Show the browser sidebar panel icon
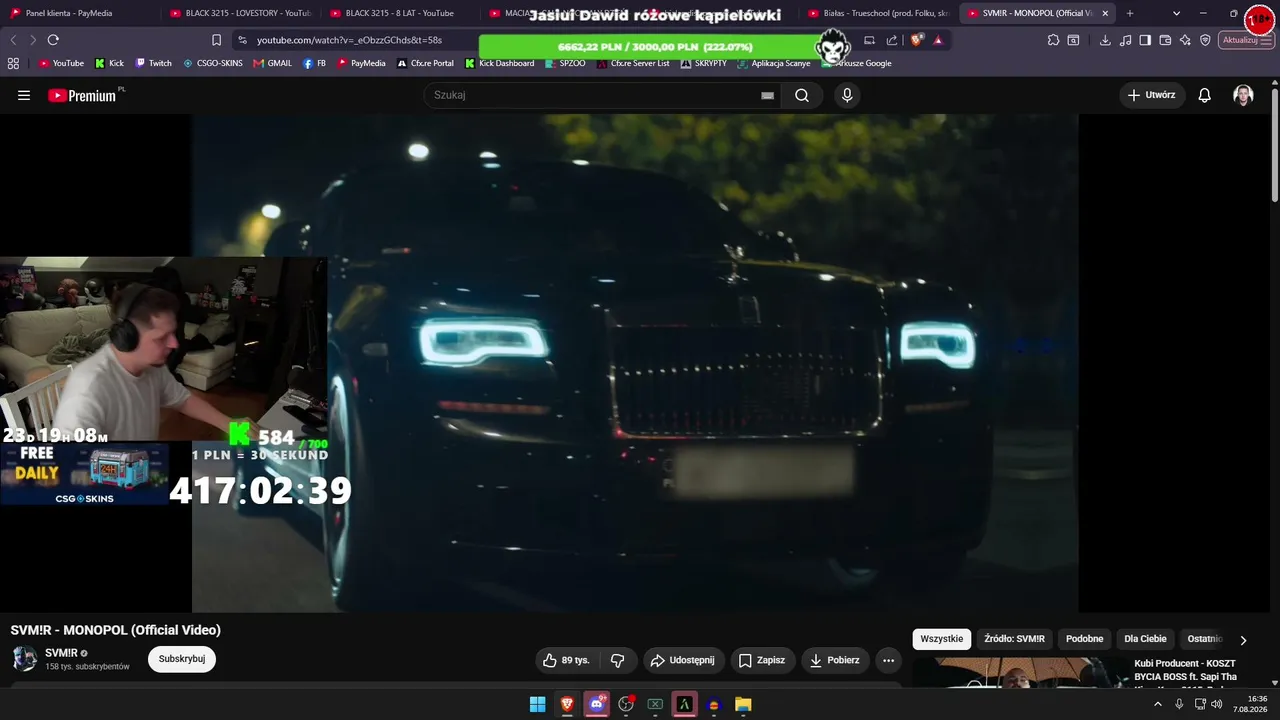 click(1145, 40)
